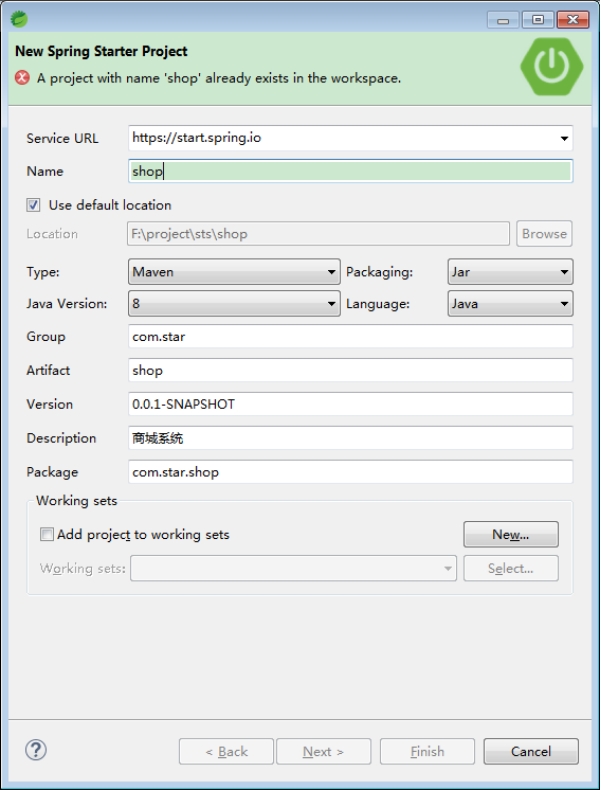Open the Packaging dropdown showing Jar
Image resolution: width=601 pixels, height=790 pixels.
510,272
